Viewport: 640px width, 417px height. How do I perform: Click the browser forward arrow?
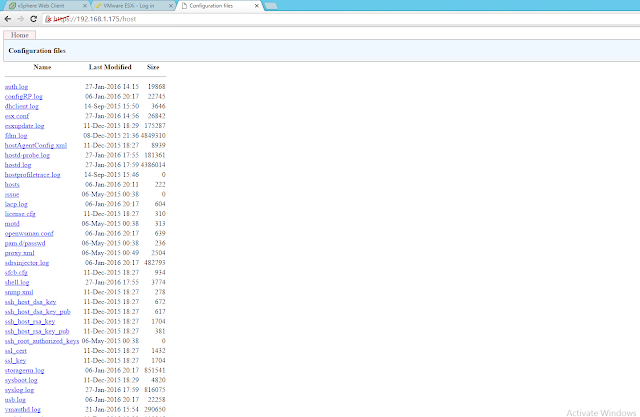(20, 19)
